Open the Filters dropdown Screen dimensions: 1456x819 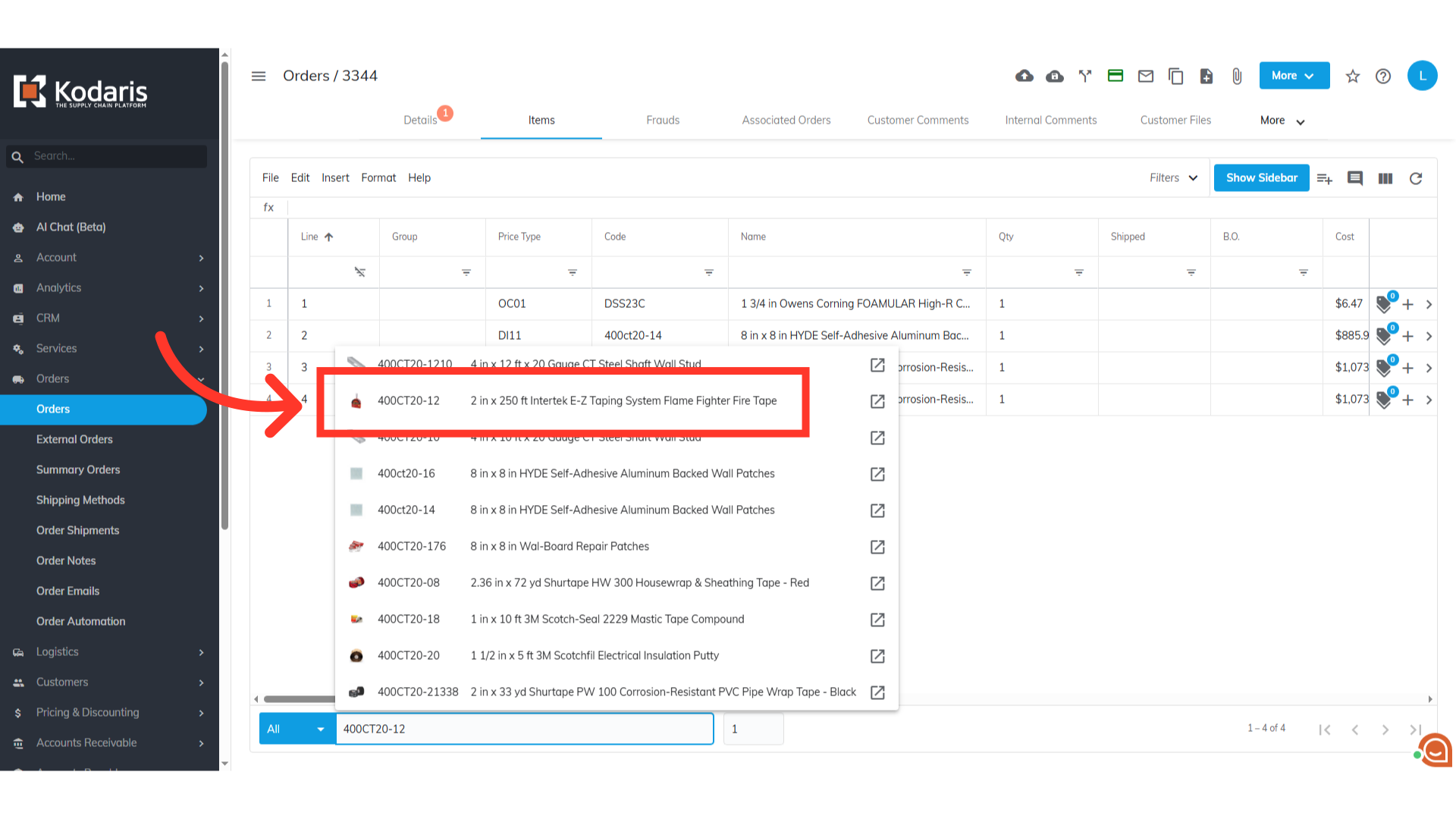[x=1172, y=177]
